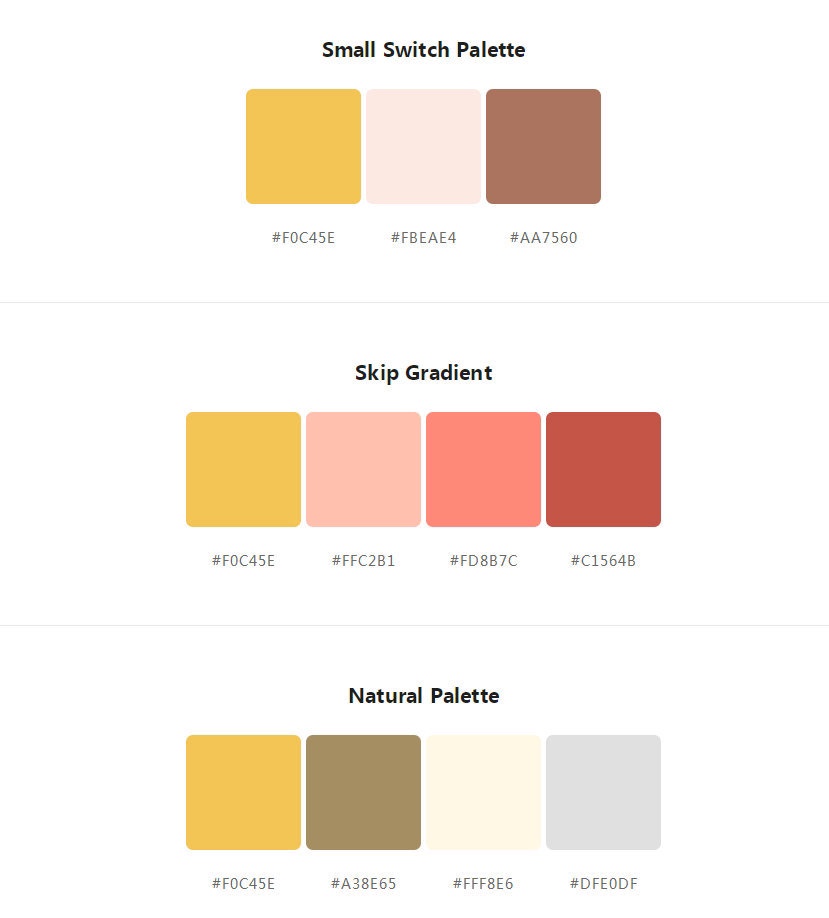Pick the brown swatch above #AA7560
The width and height of the screenshot is (829, 918).
point(543,146)
